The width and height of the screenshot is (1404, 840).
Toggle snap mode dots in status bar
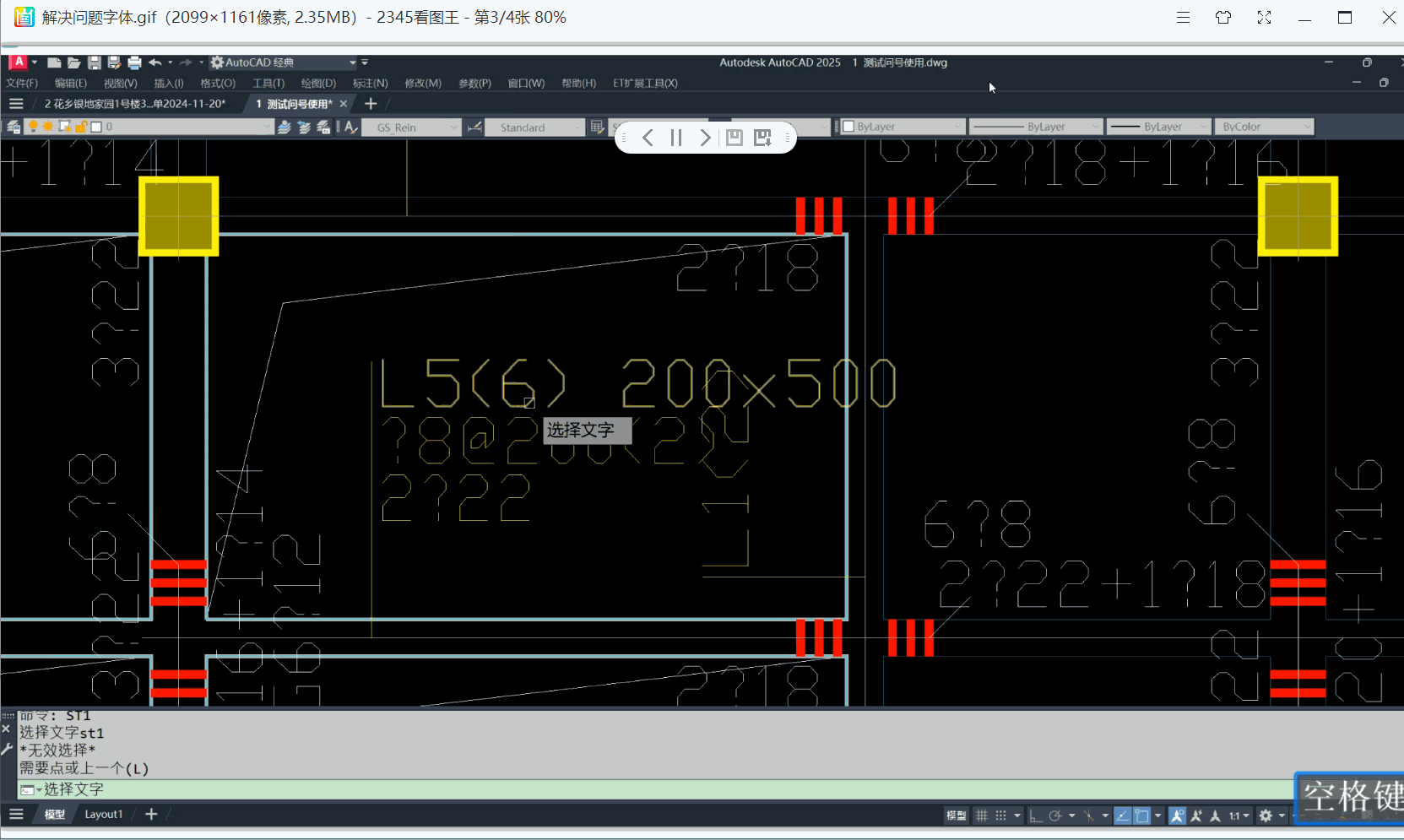click(x=1000, y=815)
